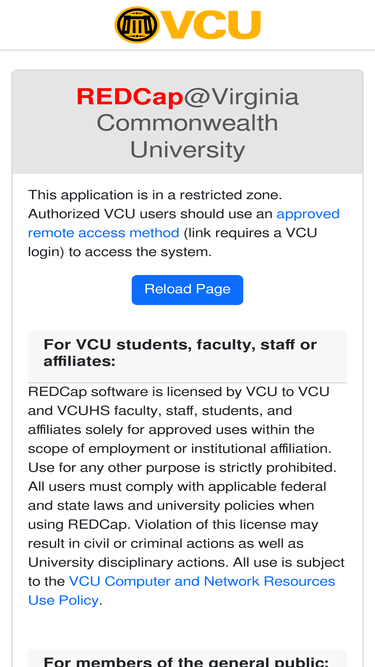Open VCU Computer and Network Resources link
The height and width of the screenshot is (667, 375).
tap(202, 581)
